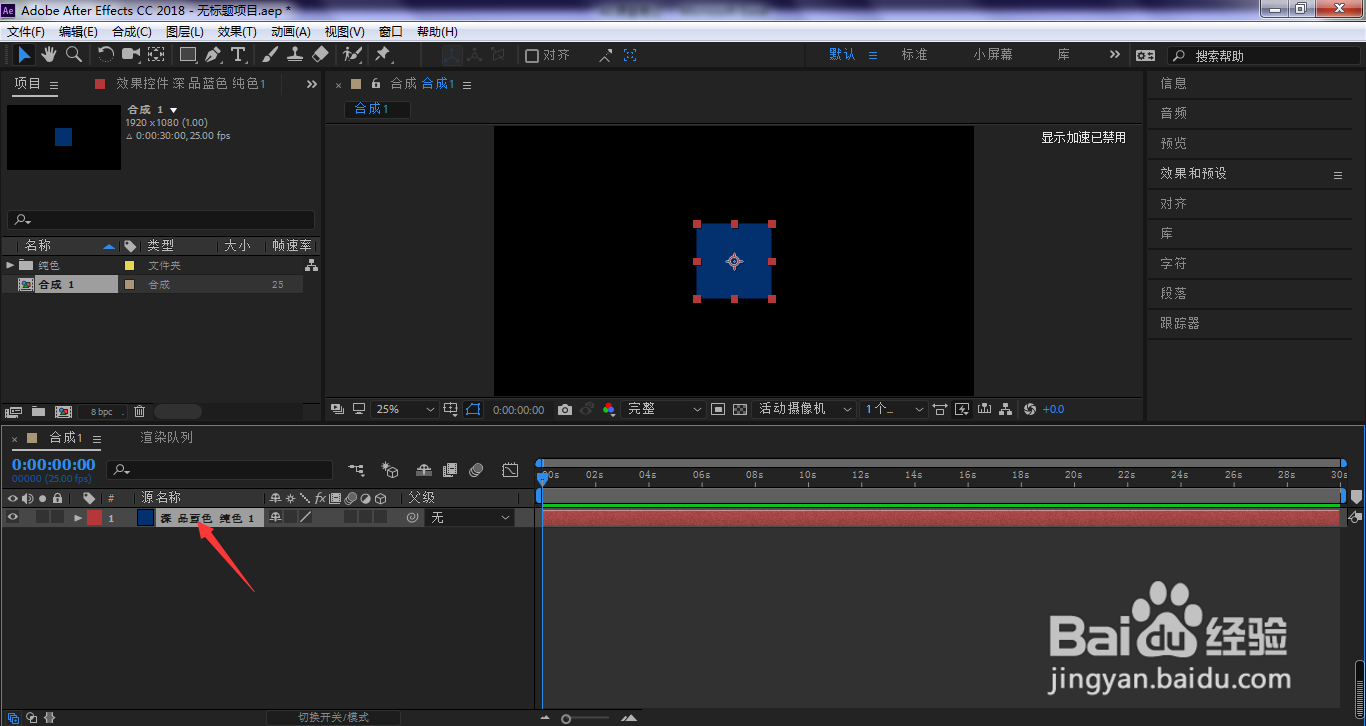Switch to the 标准 workspace
1366x726 pixels.
tap(915, 55)
